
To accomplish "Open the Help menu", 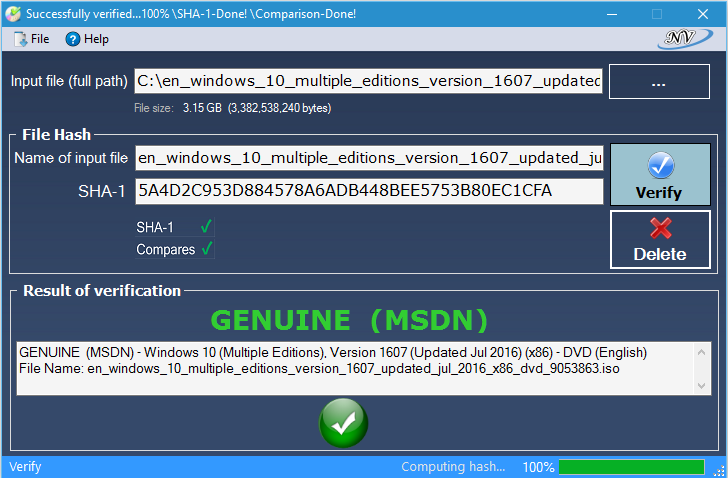I will 87,39.
